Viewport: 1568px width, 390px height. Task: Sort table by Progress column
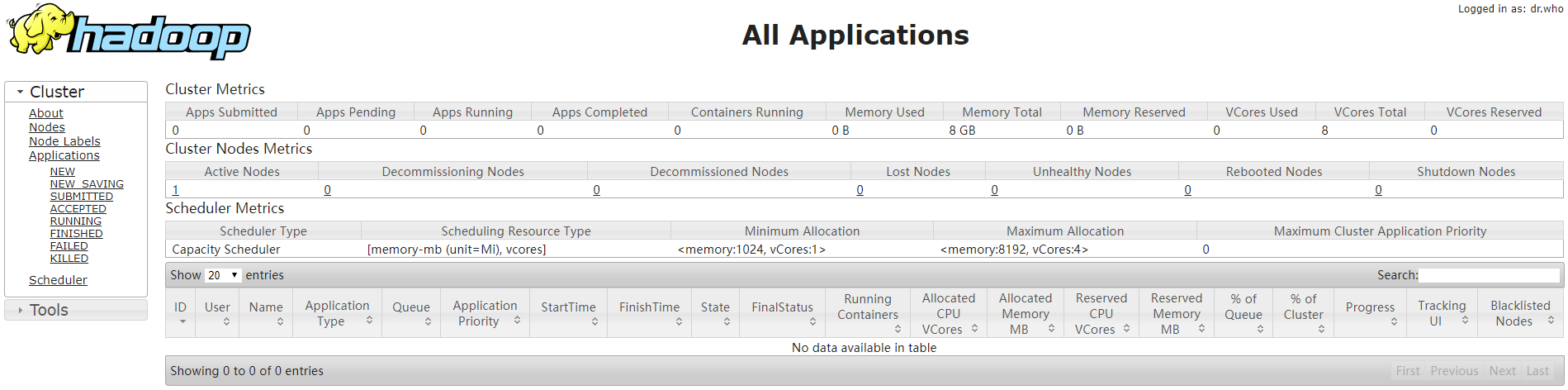[x=1370, y=312]
